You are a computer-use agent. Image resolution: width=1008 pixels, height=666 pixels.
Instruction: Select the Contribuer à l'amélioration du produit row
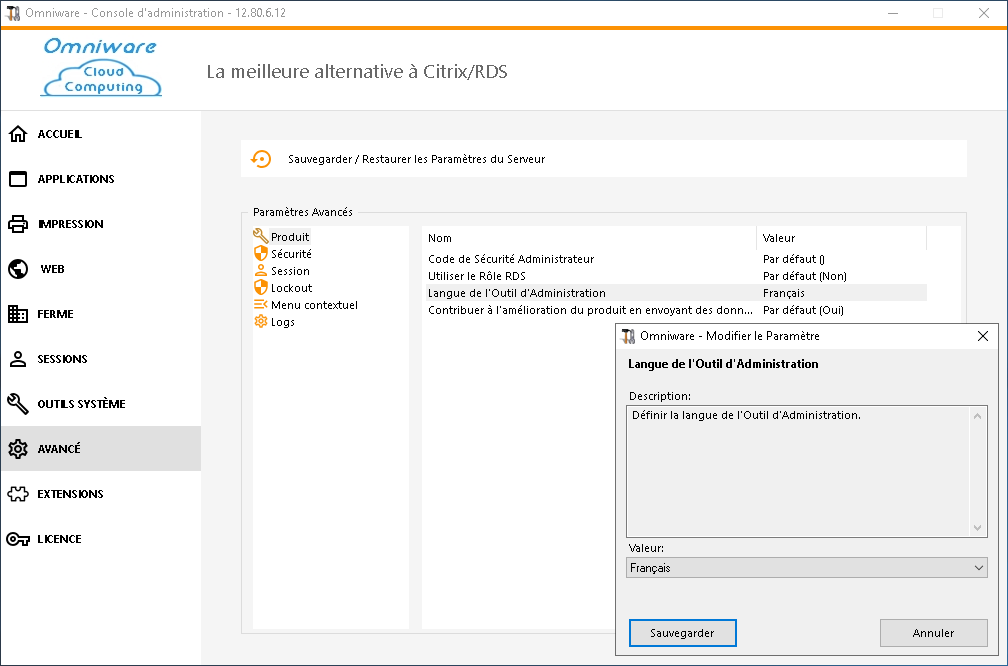[x=676, y=310]
